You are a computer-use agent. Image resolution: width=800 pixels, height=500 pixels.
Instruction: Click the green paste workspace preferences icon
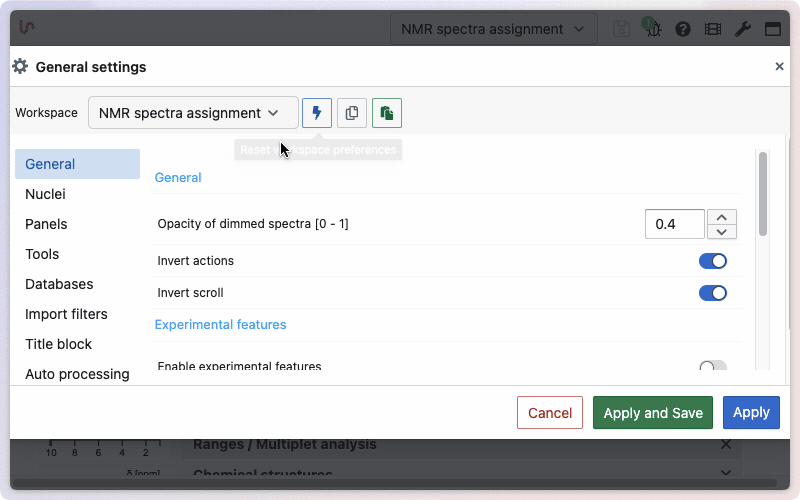pyautogui.click(x=387, y=113)
